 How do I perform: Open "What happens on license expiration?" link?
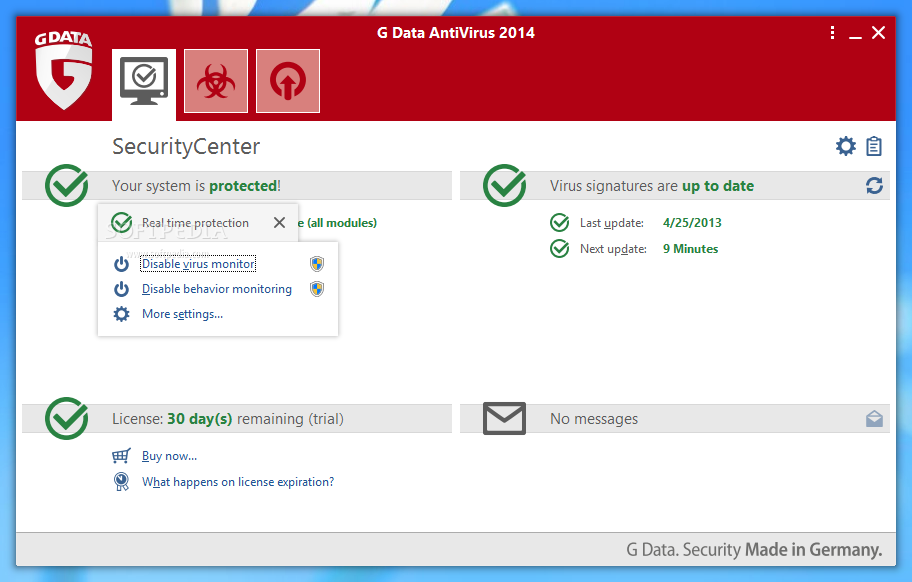[x=238, y=482]
